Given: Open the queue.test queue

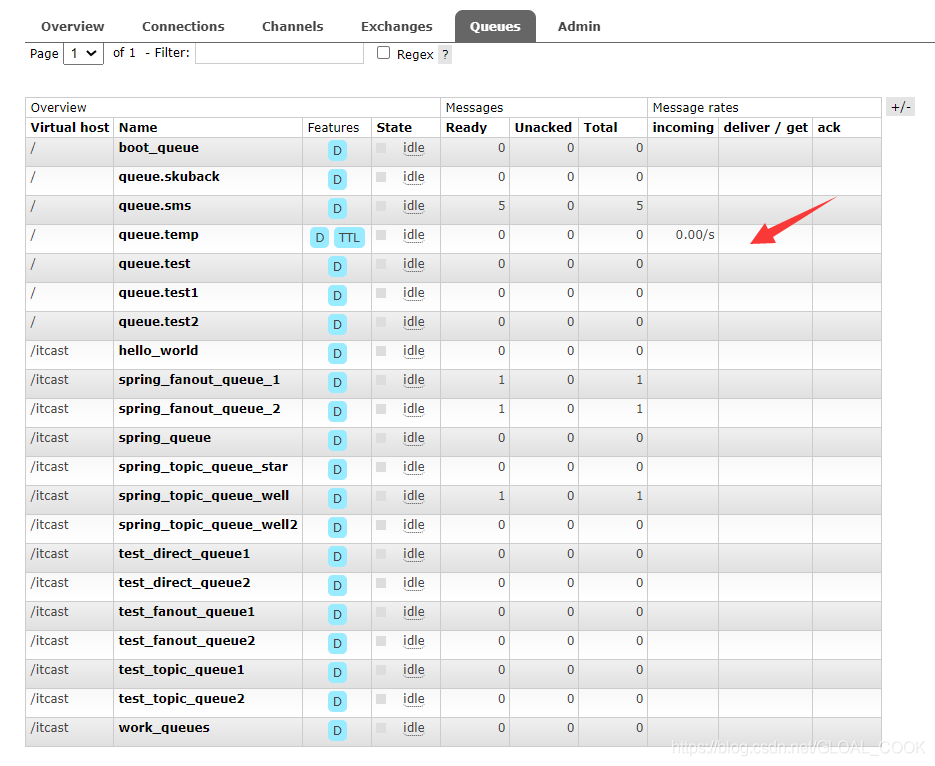Looking at the screenshot, I should click(x=154, y=263).
